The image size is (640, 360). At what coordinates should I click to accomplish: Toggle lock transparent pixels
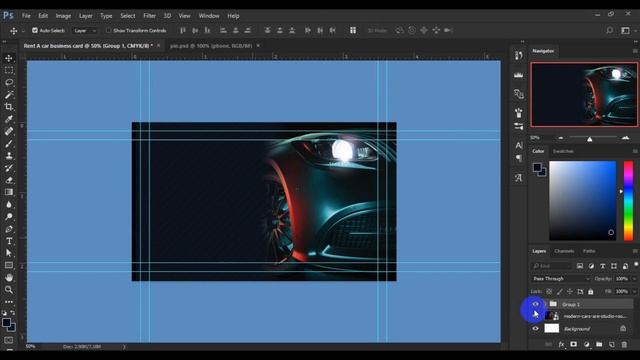pyautogui.click(x=549, y=291)
